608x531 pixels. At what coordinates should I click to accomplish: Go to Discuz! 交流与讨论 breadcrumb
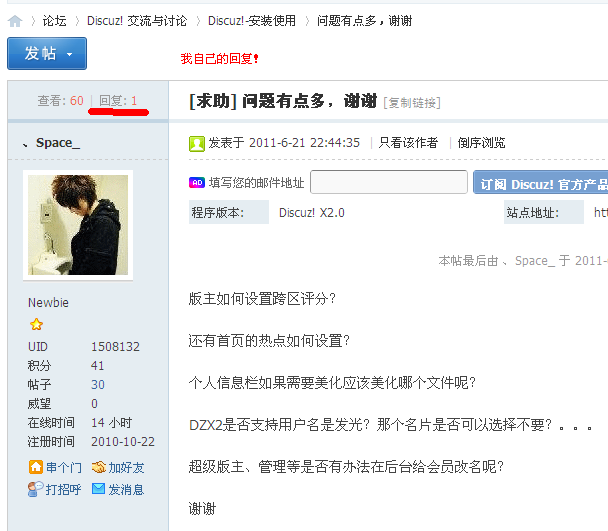point(137,21)
